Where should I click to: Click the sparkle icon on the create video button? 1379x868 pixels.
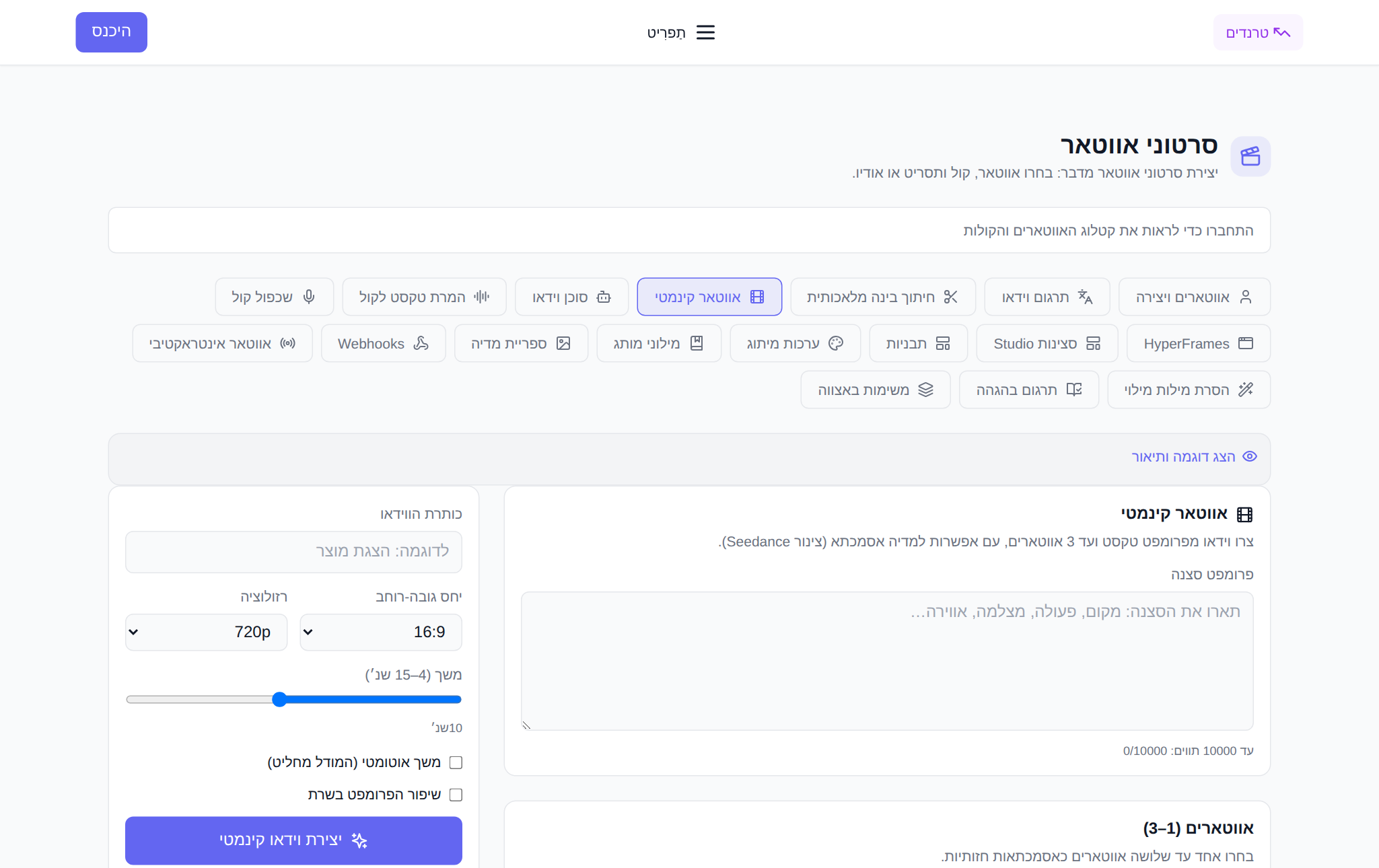click(x=359, y=840)
